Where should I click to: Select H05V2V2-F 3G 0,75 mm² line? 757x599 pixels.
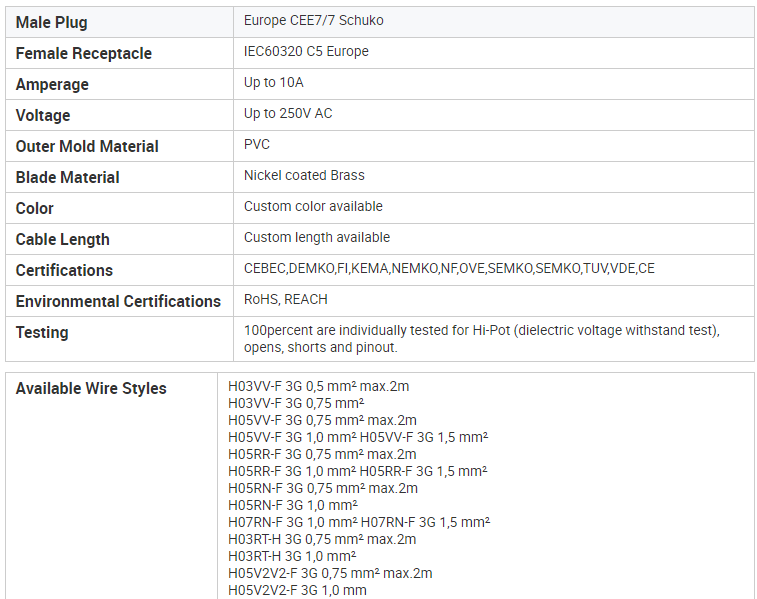(330, 573)
